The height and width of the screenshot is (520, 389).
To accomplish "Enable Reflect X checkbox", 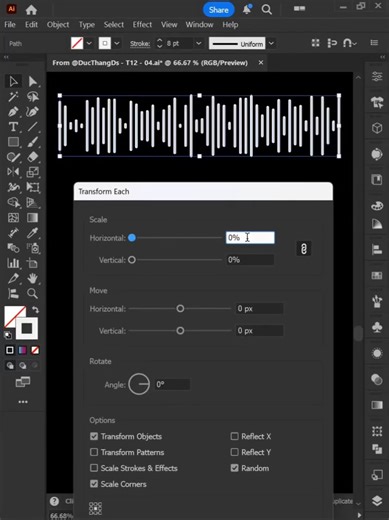I will (x=235, y=436).
